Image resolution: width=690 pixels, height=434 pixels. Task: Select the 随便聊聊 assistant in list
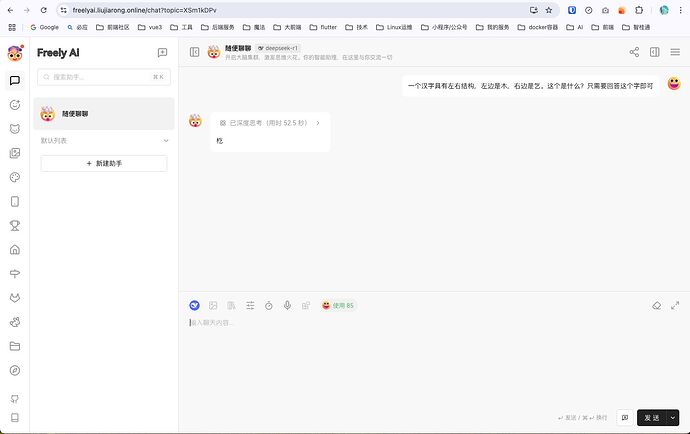(104, 114)
